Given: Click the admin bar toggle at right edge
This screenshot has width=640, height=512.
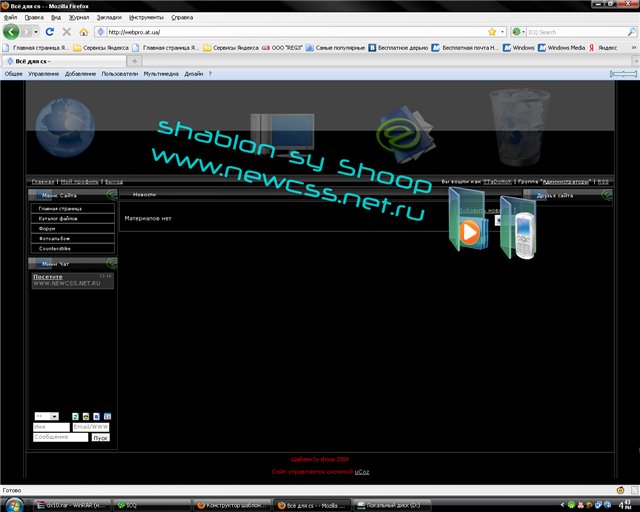Looking at the screenshot, I should (623, 74).
